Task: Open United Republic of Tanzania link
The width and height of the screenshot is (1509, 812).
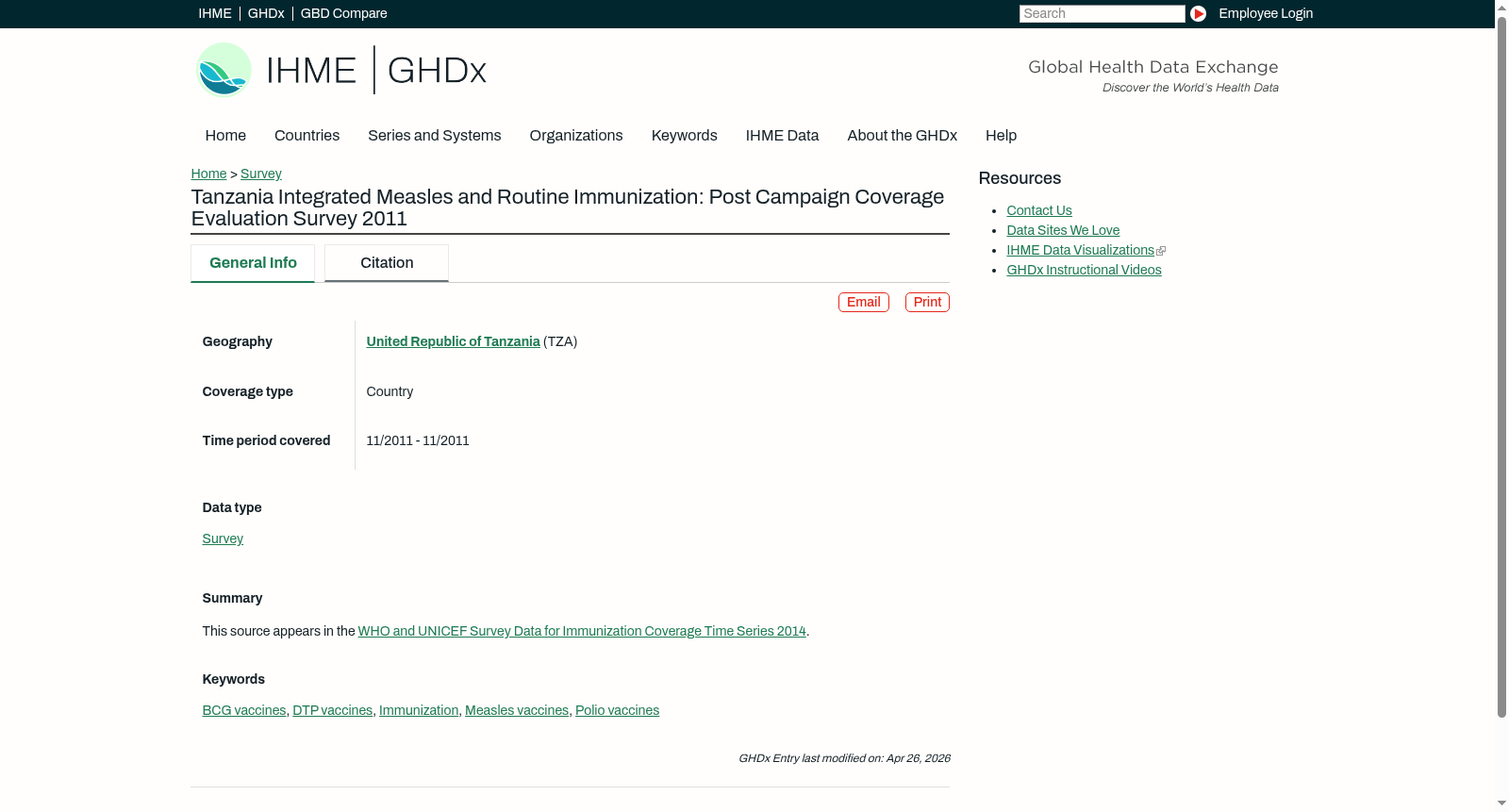Action: point(453,341)
